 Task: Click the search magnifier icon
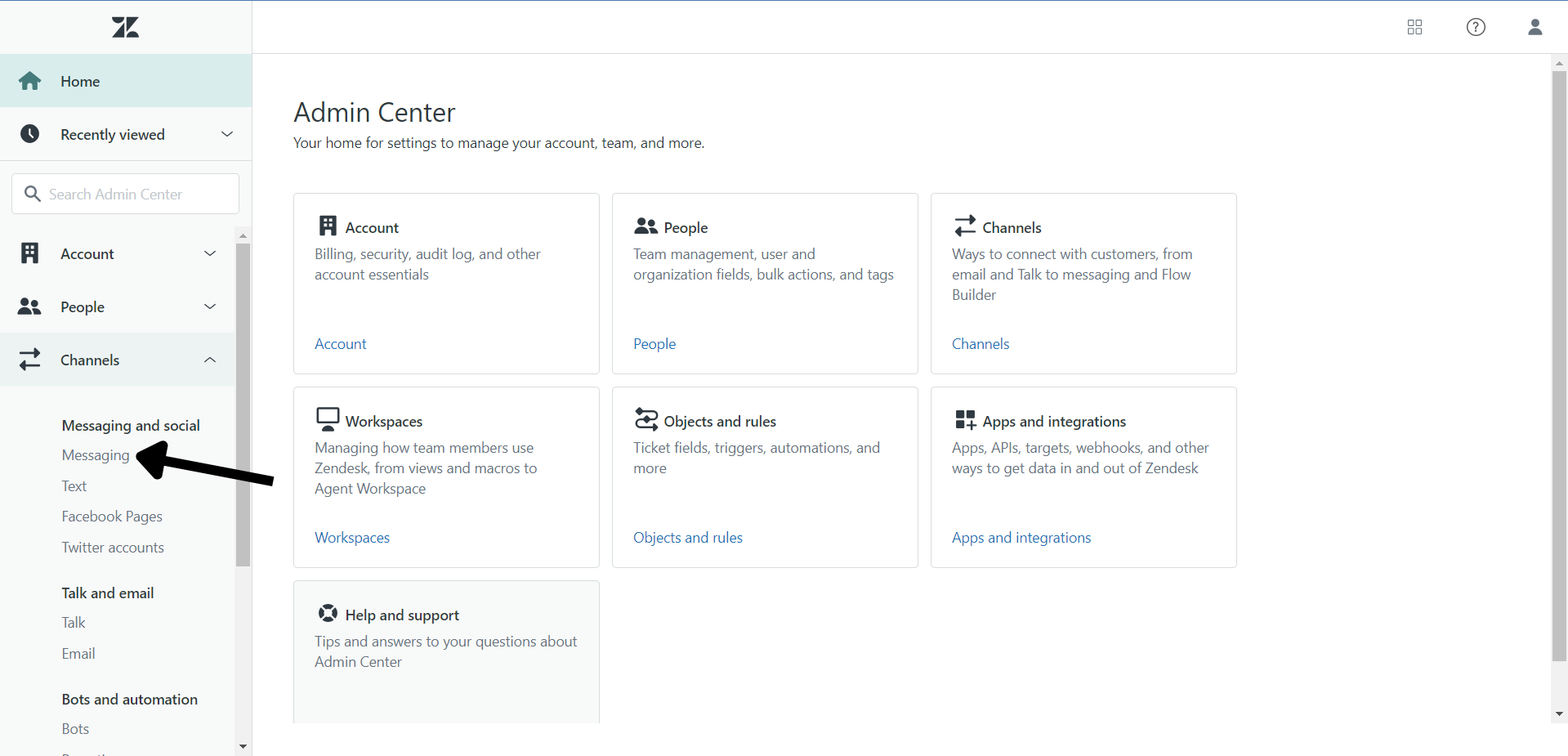pos(33,194)
